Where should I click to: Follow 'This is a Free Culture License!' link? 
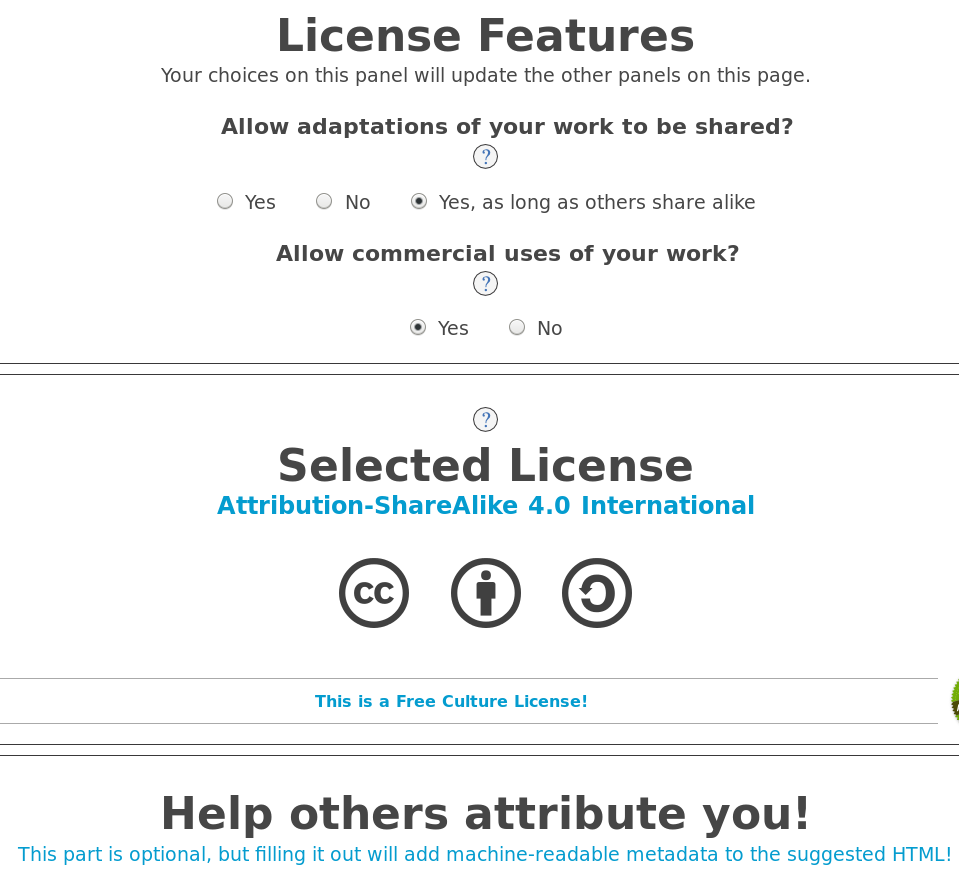coord(451,701)
